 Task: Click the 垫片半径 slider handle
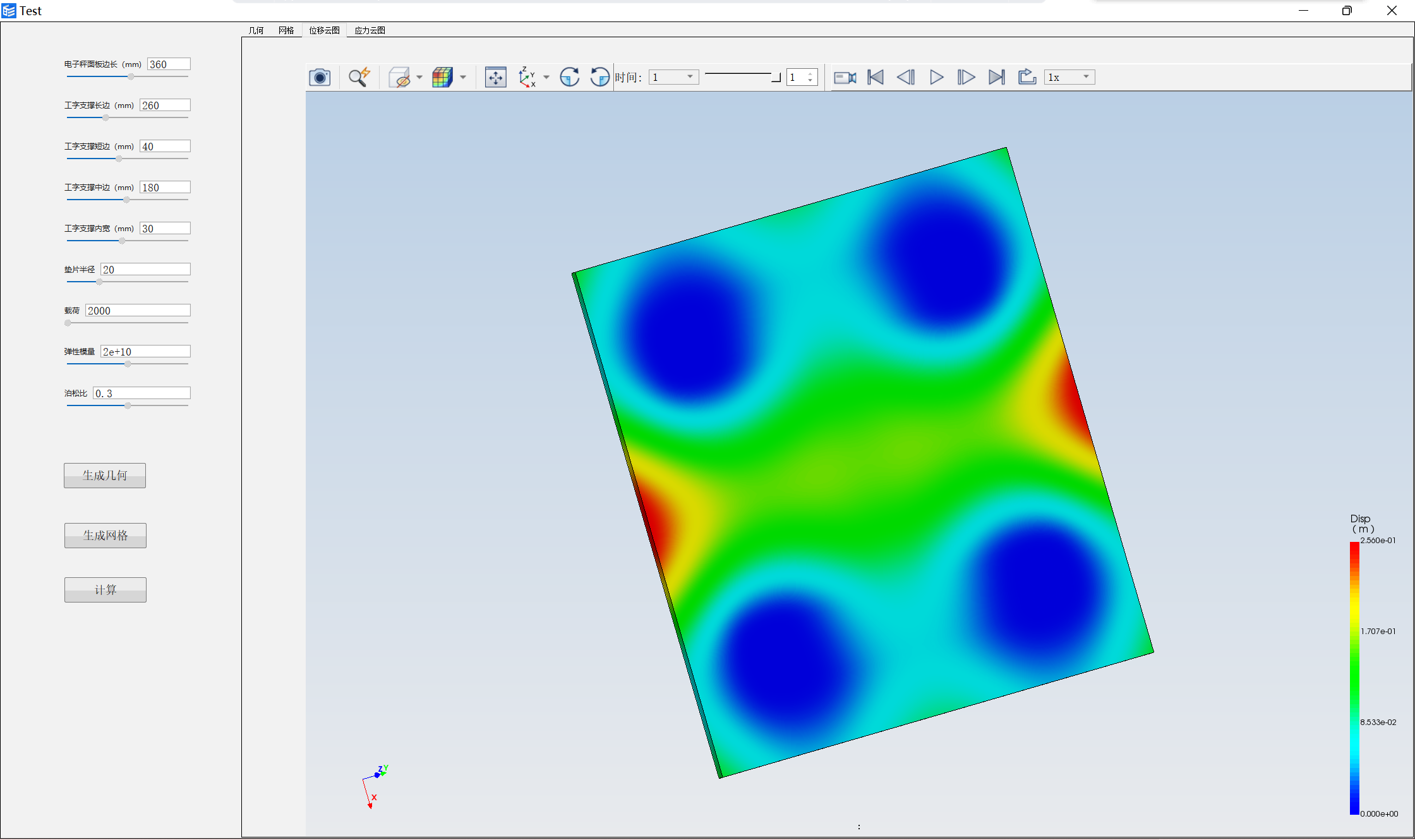point(99,282)
